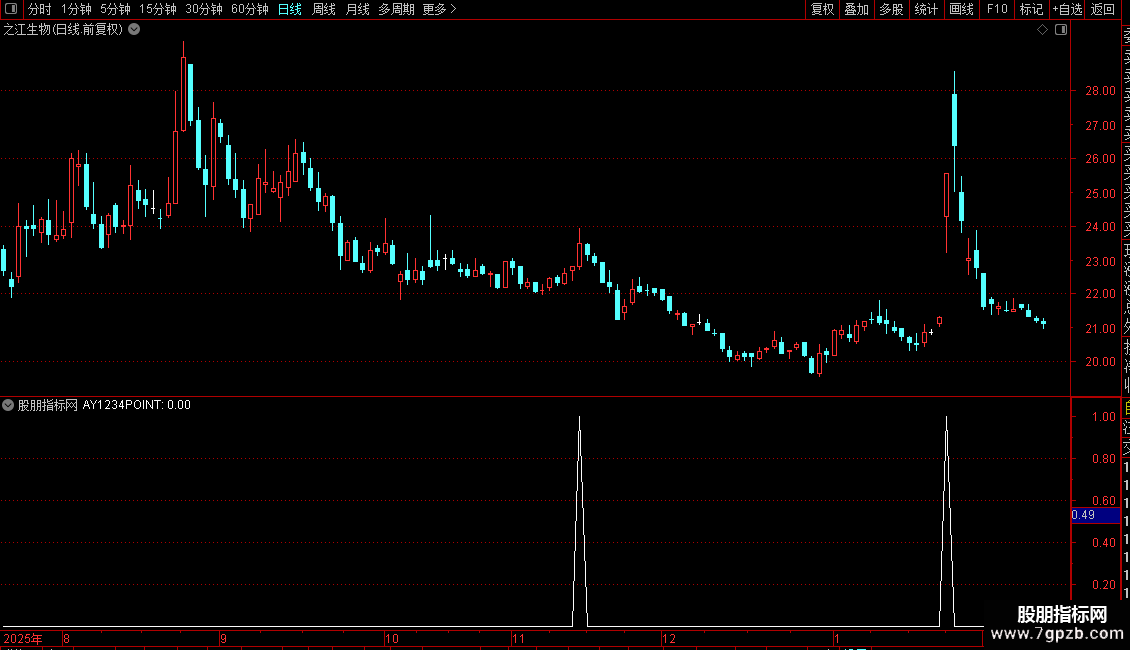1130x650 pixels.
Task: Click month 11 marker on the timeline
Action: [518, 638]
